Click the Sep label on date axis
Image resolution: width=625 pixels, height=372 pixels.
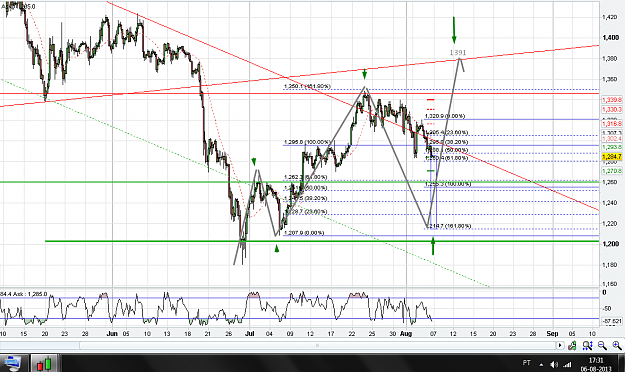(x=552, y=333)
